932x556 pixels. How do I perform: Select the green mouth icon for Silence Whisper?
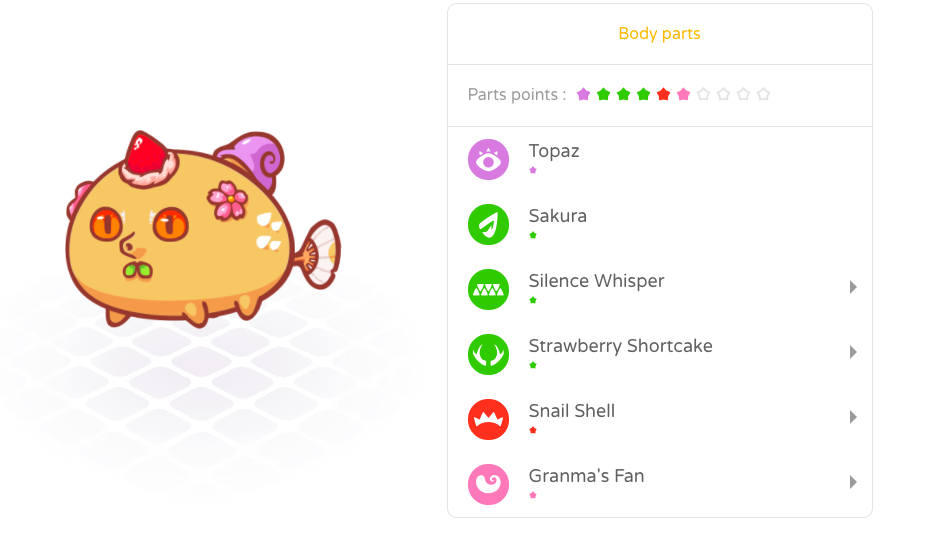[488, 290]
